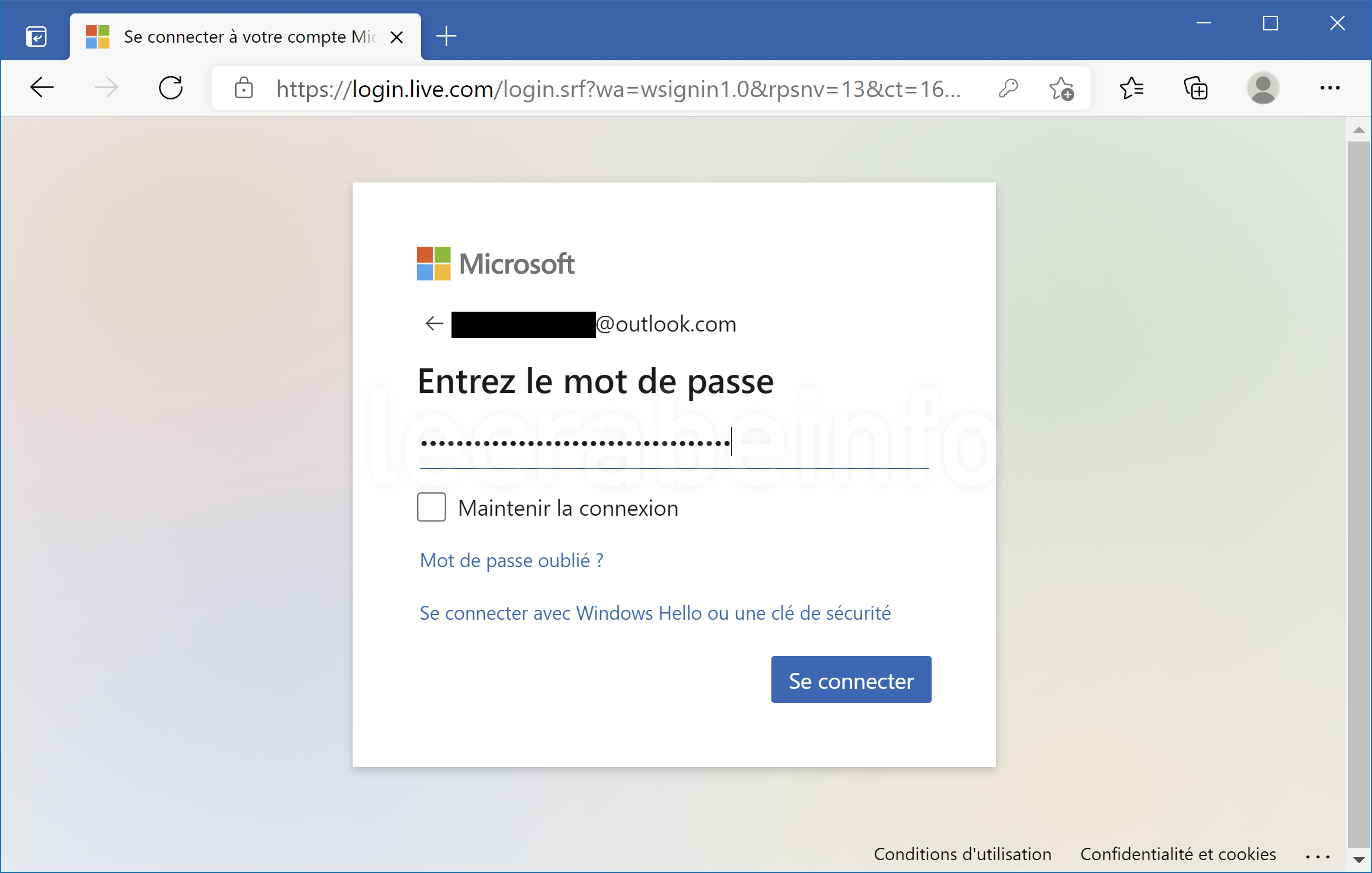Go back to the account entry step
Viewport: 1372px width, 873px height.
tap(434, 323)
